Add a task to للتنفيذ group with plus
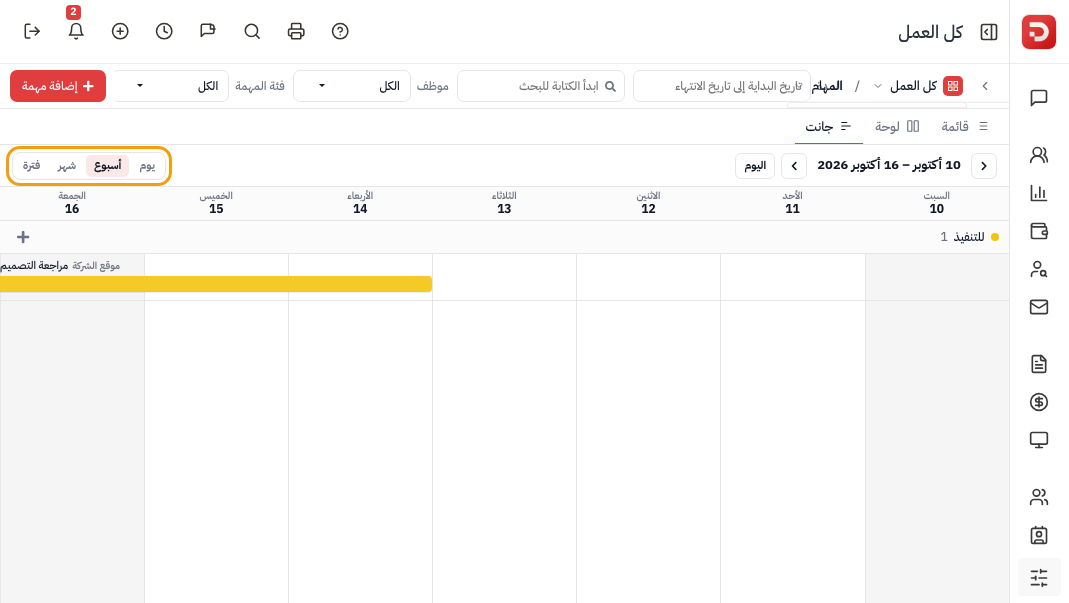Viewport: 1069px width, 603px height. pyautogui.click(x=23, y=237)
